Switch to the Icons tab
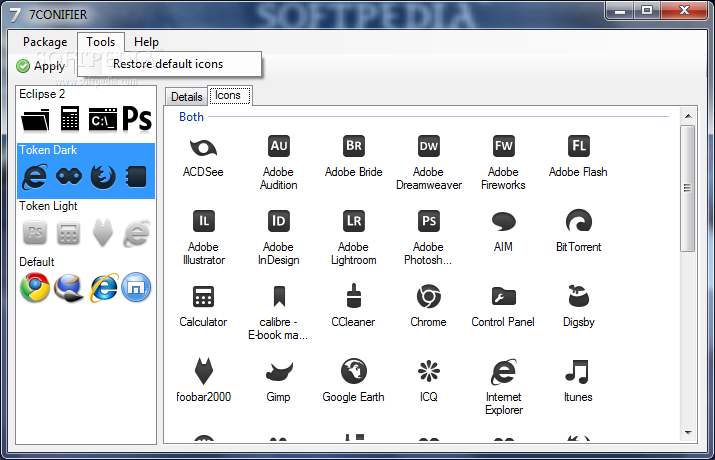This screenshot has height=460, width=715. pos(229,96)
